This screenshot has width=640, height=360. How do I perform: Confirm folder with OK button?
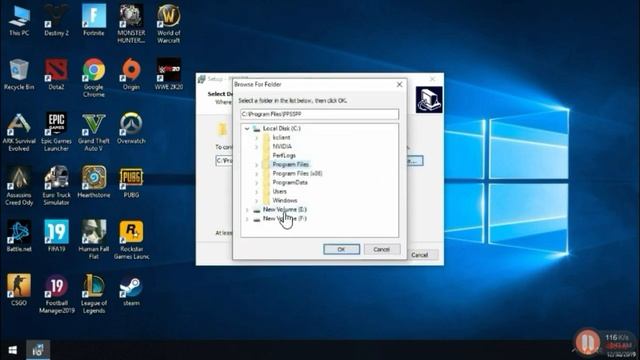342,249
